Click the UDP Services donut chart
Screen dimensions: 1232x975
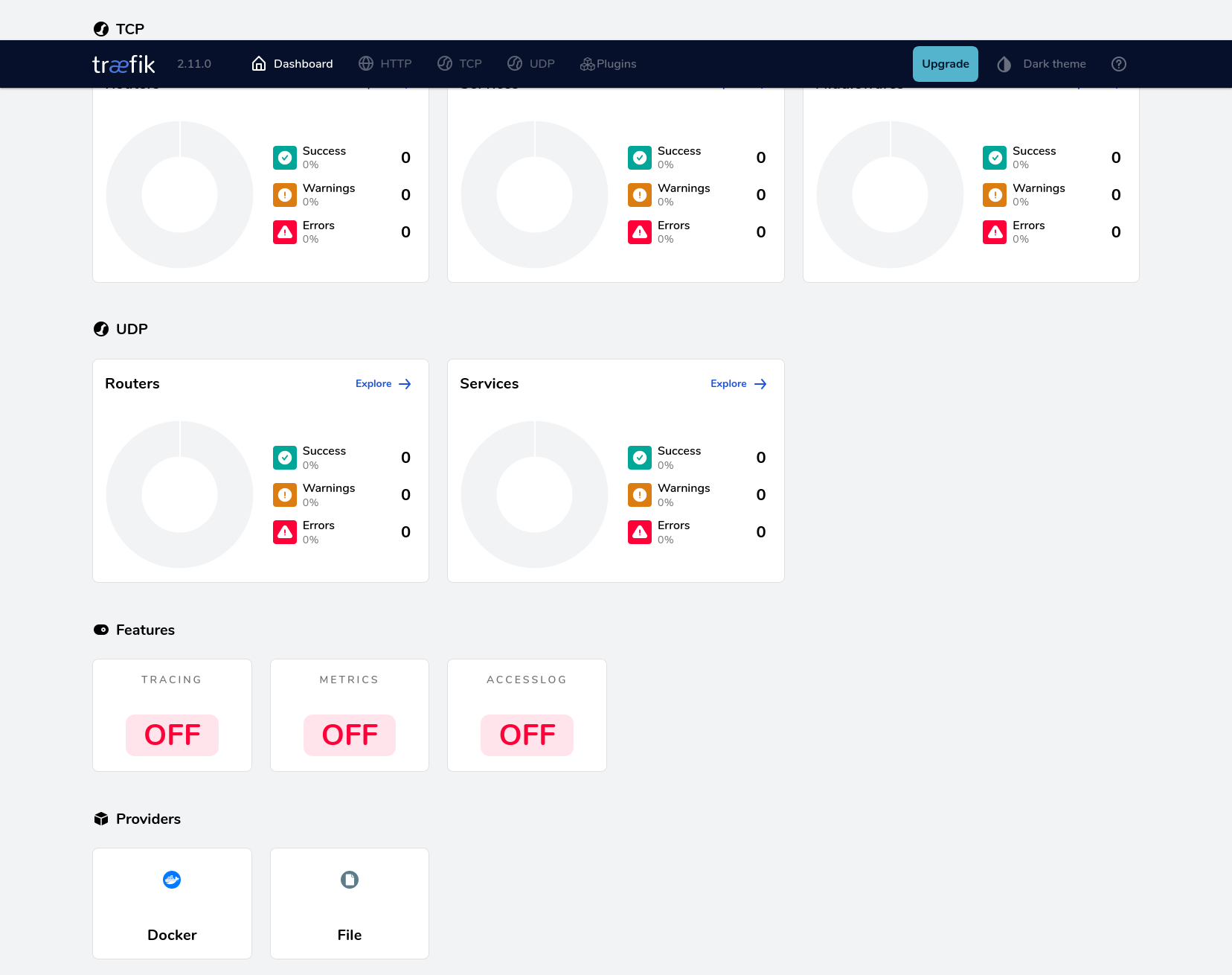[x=535, y=495]
